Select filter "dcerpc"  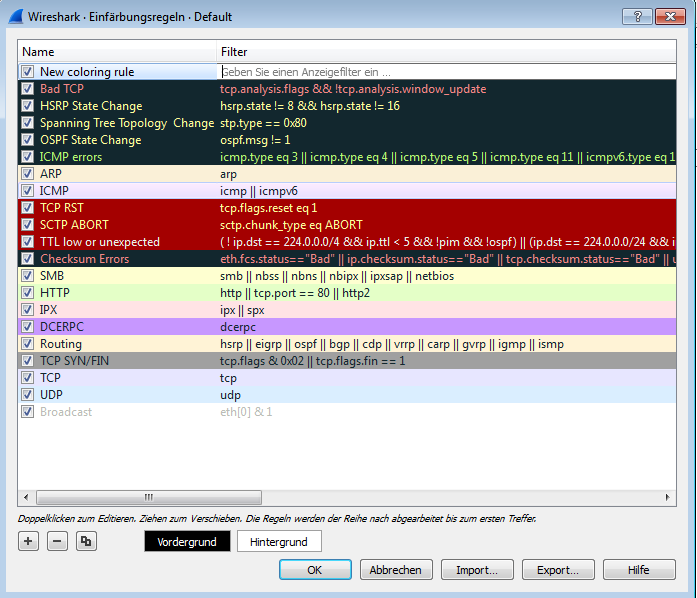tap(238, 327)
